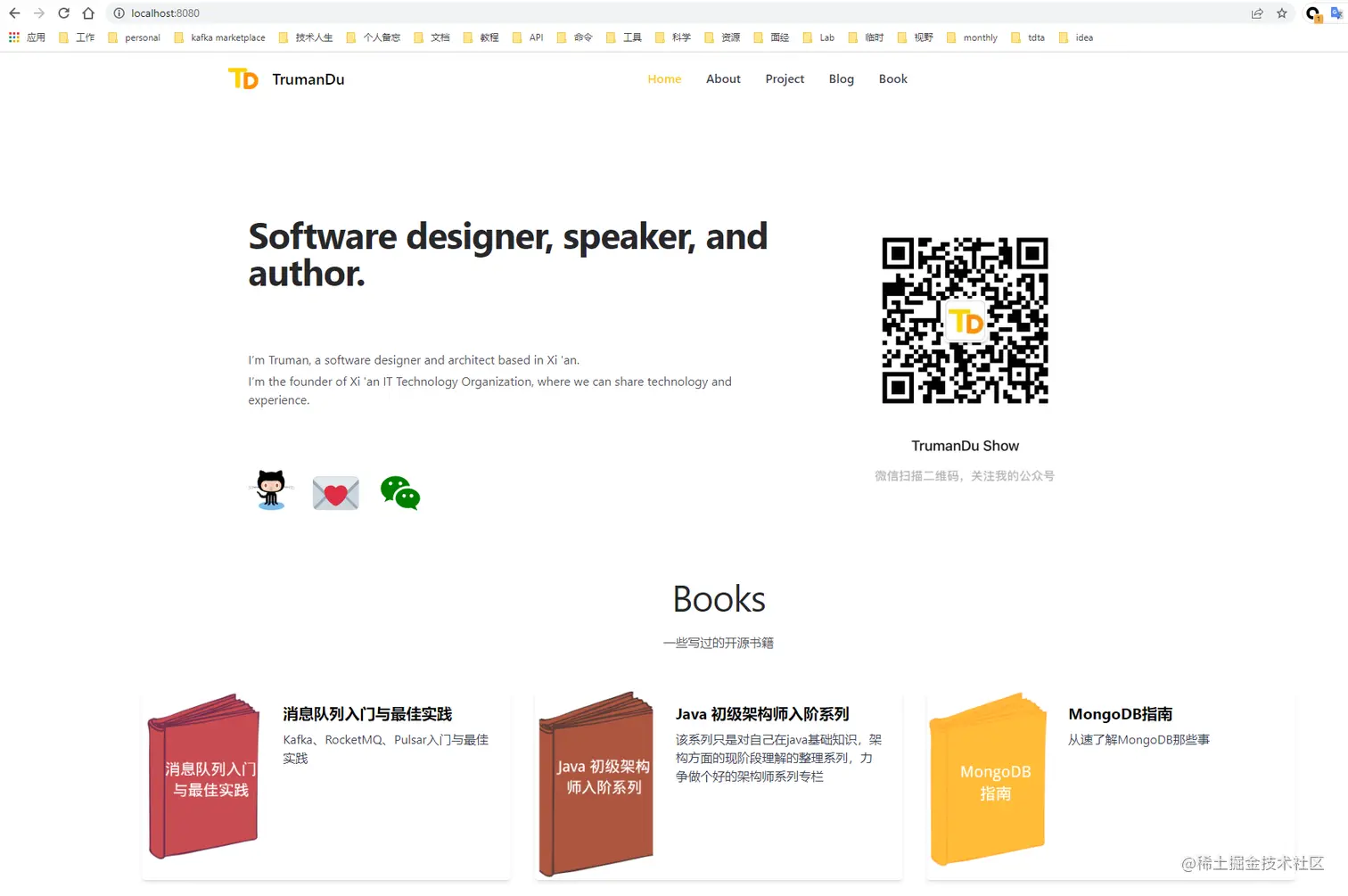Click the heart envelope email icon
Image resolution: width=1348 pixels, height=896 pixels.
coord(335,493)
